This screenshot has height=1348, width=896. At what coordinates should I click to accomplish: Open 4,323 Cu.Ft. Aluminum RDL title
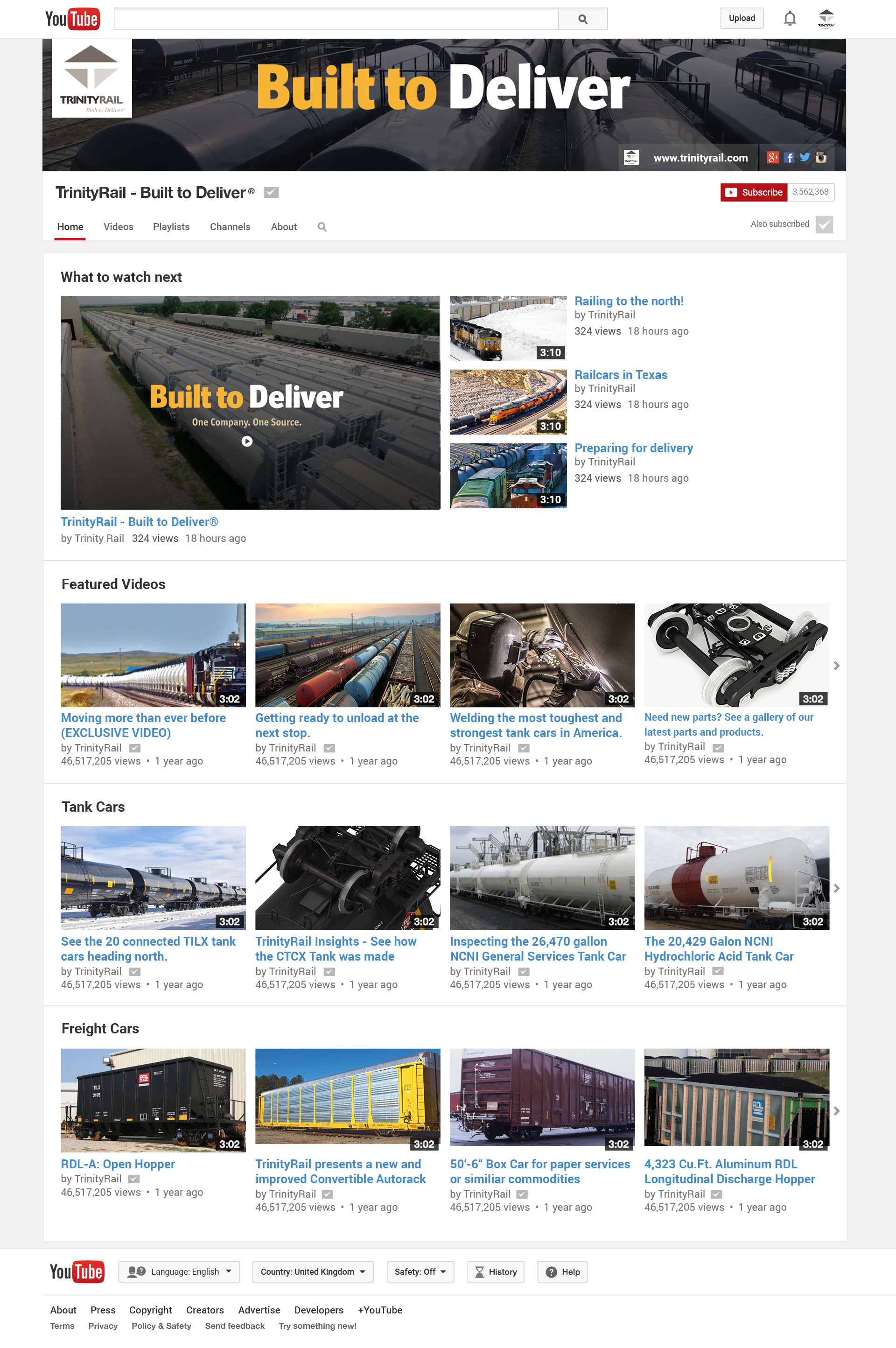point(730,1172)
